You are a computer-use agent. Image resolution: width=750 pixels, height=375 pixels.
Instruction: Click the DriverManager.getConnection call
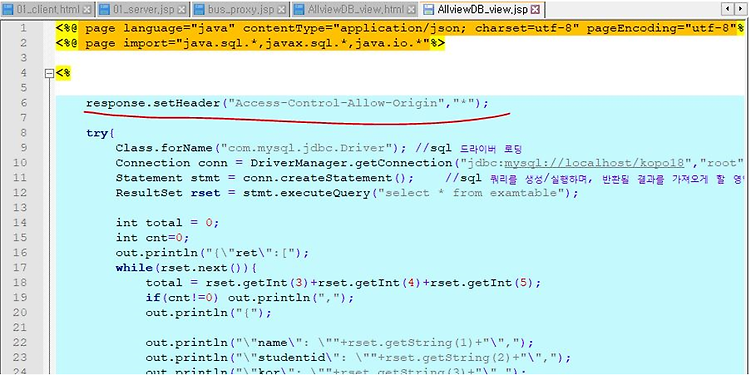point(352,163)
